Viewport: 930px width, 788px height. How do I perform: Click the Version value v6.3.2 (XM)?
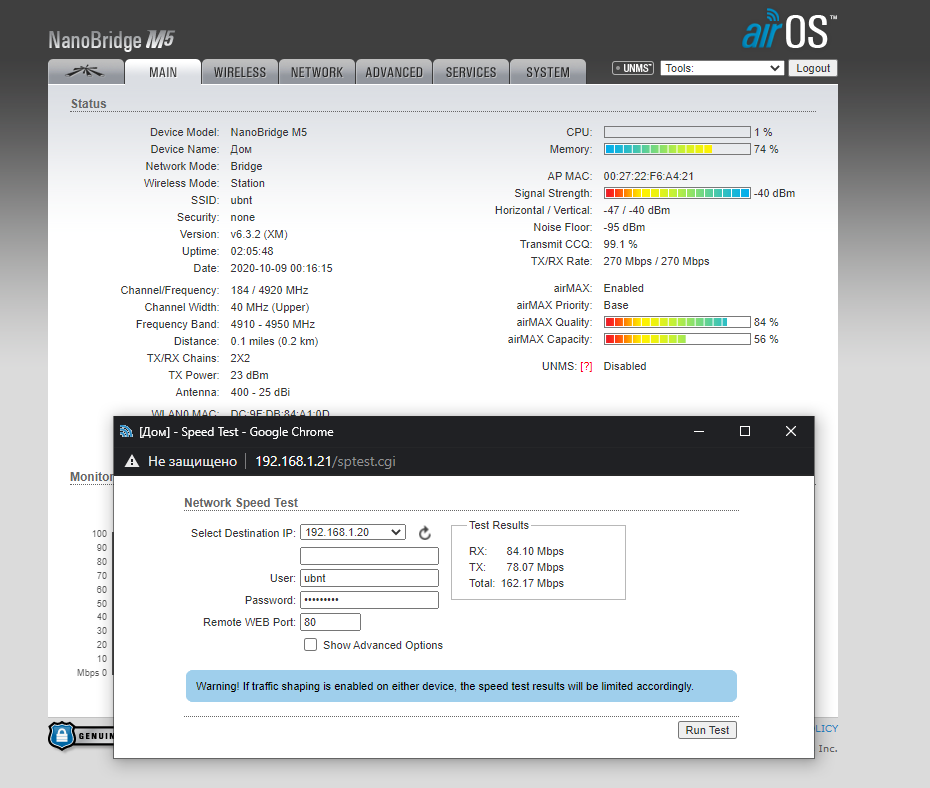coord(259,234)
